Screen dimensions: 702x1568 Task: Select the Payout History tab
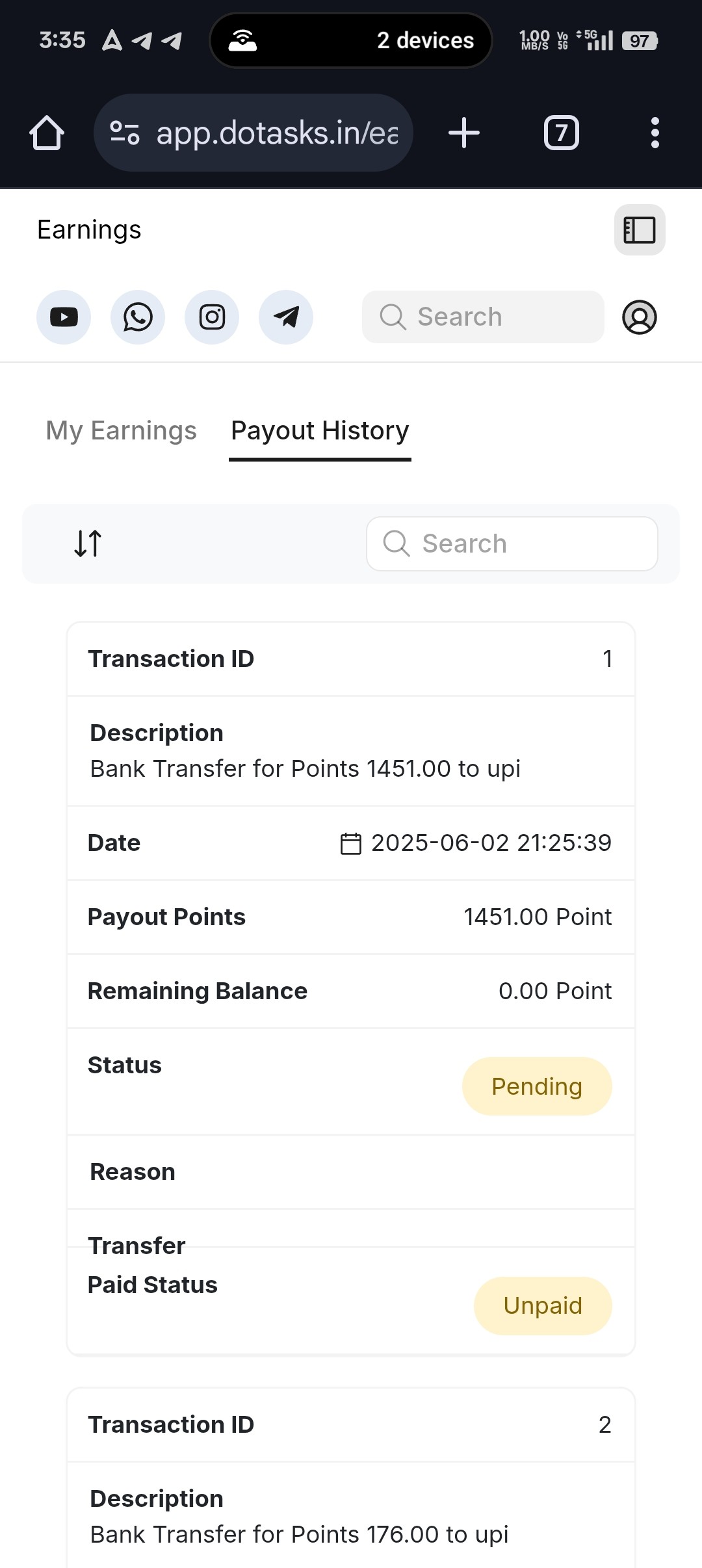320,430
